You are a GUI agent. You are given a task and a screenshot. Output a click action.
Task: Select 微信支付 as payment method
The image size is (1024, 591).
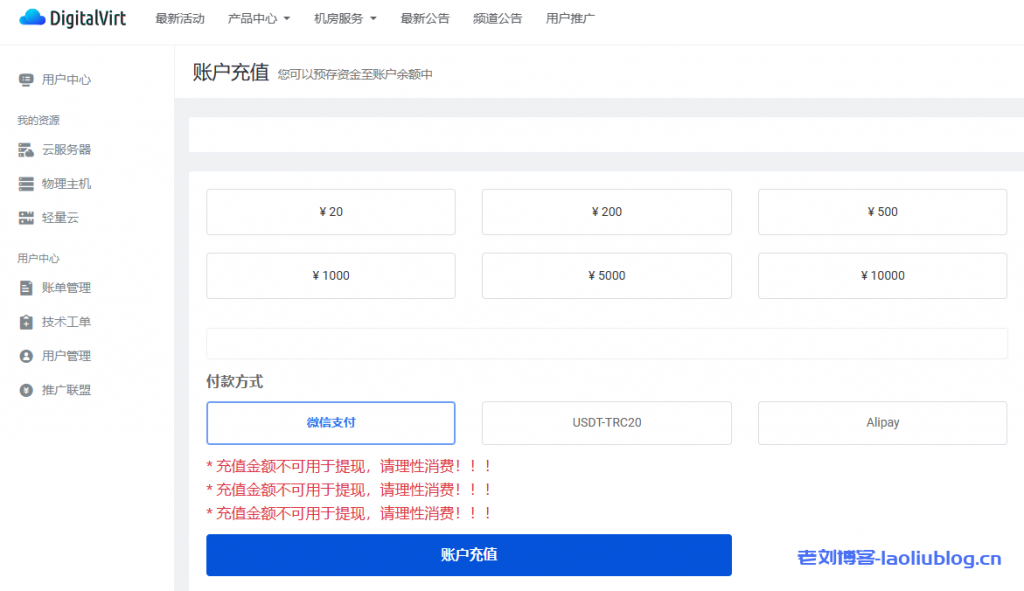point(330,423)
